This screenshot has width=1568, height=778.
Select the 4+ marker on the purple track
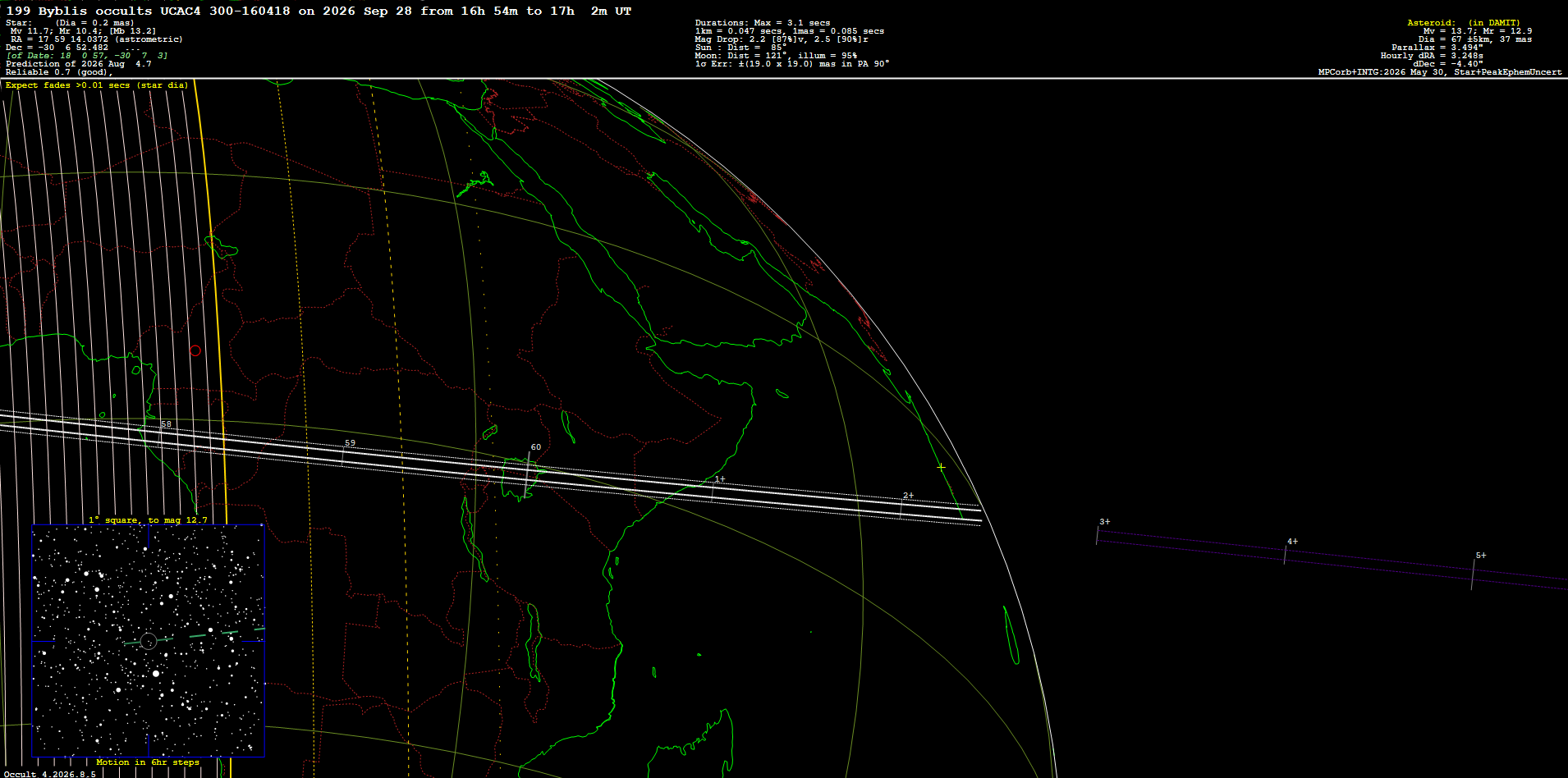point(1292,542)
